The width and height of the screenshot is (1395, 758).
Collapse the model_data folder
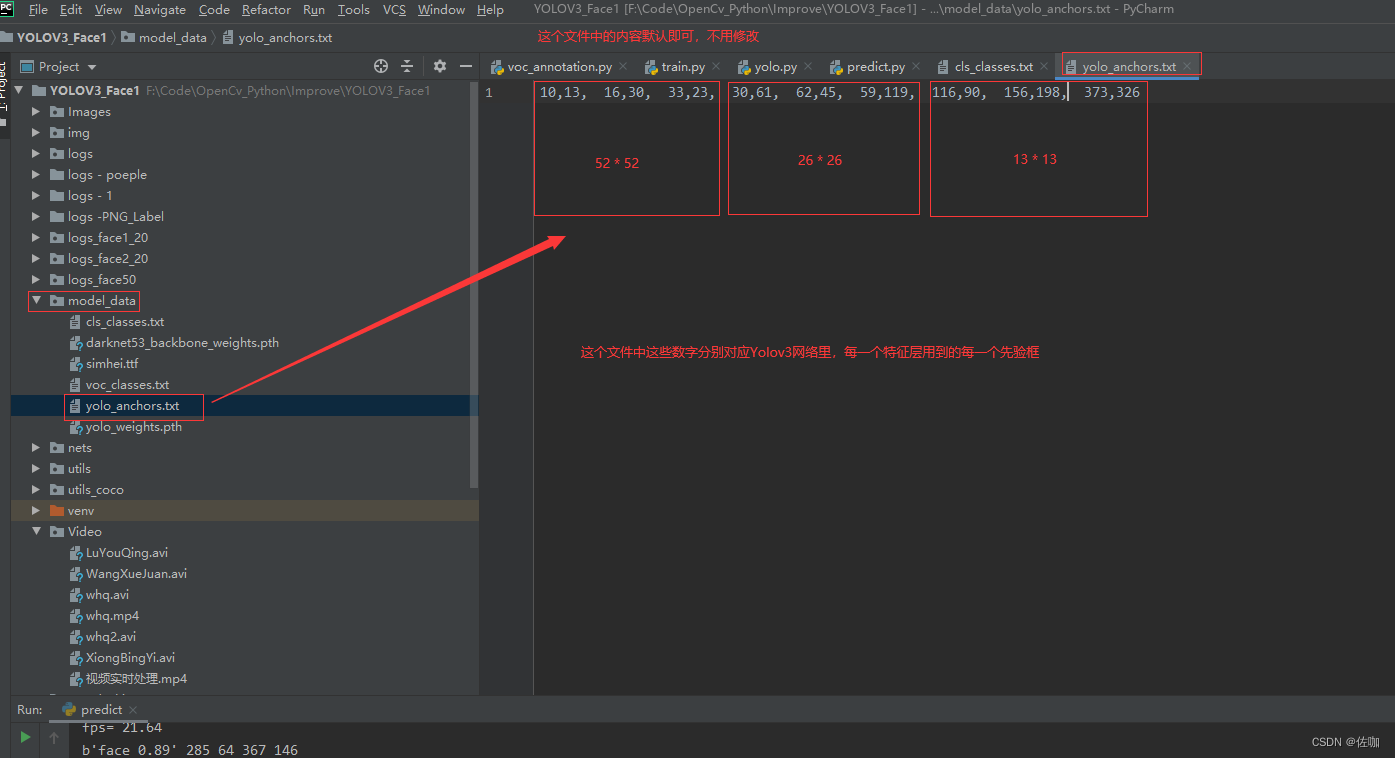[36, 301]
